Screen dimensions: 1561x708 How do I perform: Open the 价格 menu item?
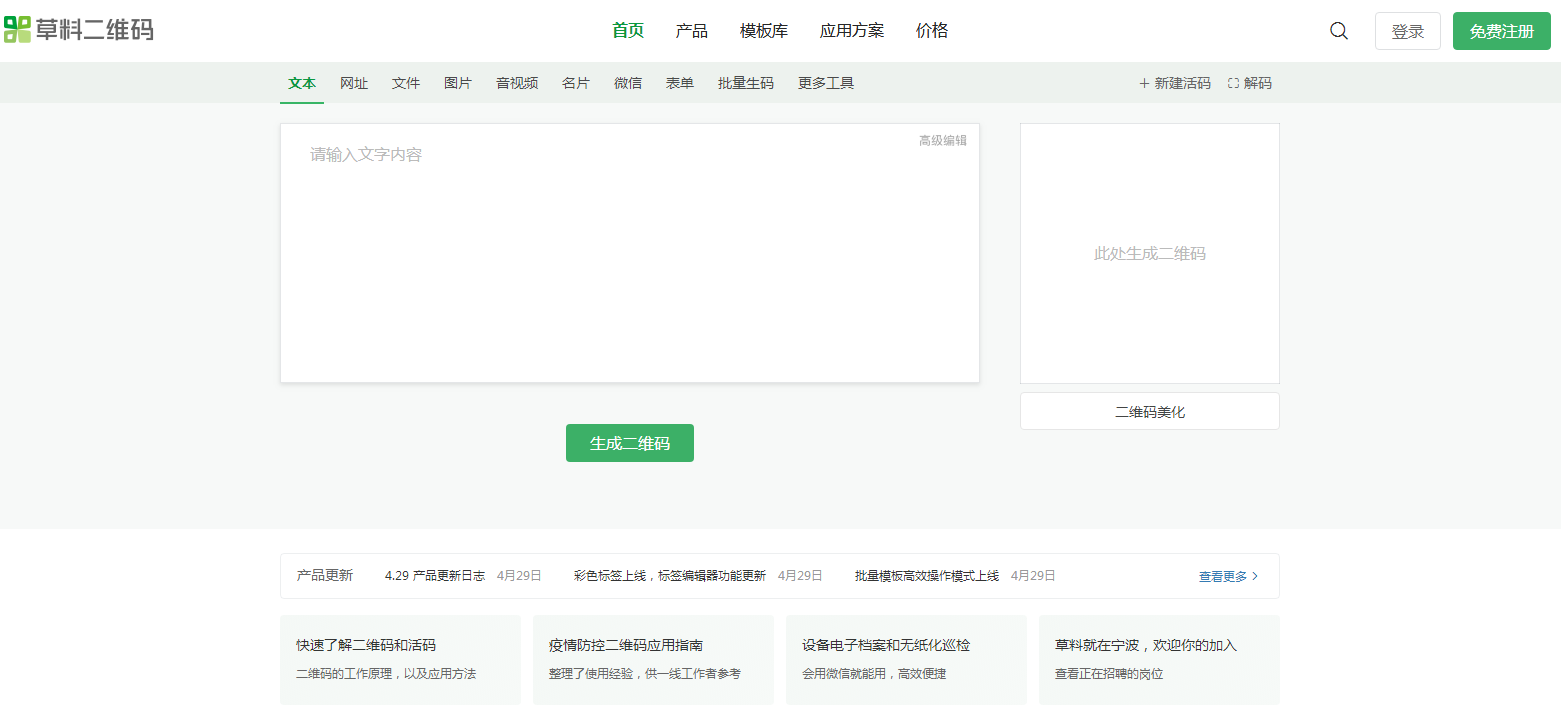click(931, 30)
